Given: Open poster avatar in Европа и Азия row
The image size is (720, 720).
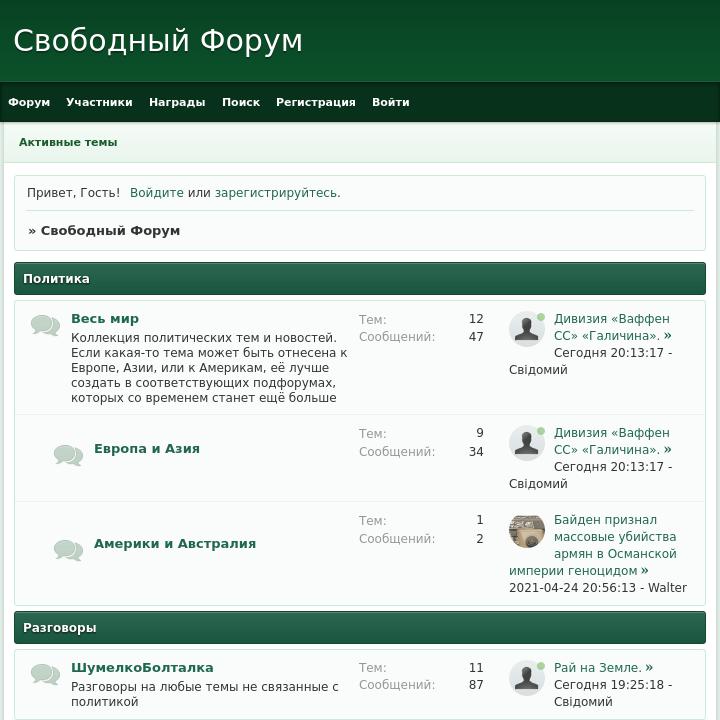Looking at the screenshot, I should (x=527, y=443).
